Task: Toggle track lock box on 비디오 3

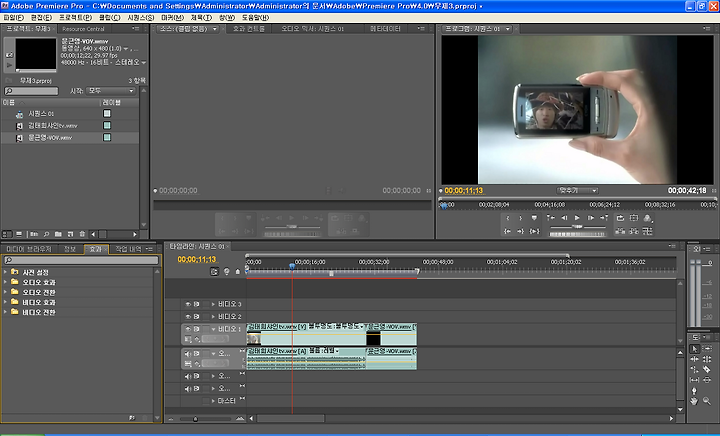Action: pyautogui.click(x=206, y=304)
